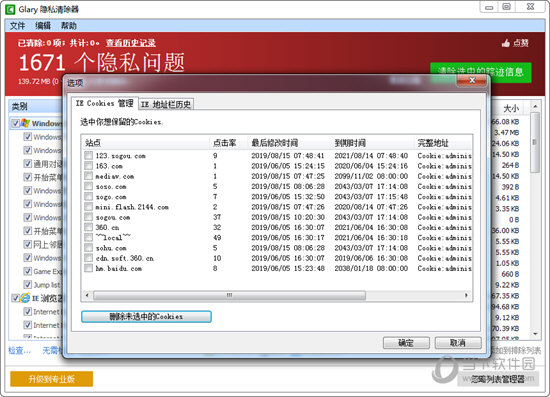Switch to IE Cookies 管理 tab
Image resolution: width=550 pixels, height=397 pixels.
pyautogui.click(x=105, y=103)
